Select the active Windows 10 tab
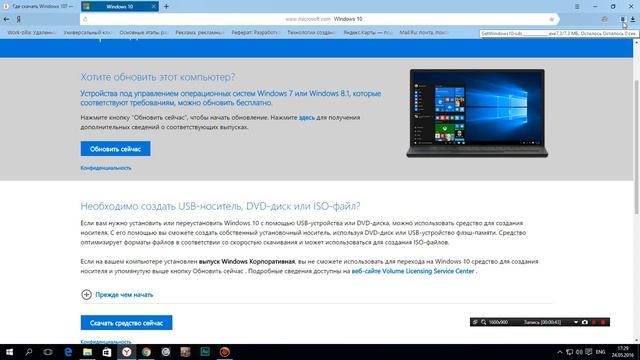640x360 pixels. coord(119,6)
